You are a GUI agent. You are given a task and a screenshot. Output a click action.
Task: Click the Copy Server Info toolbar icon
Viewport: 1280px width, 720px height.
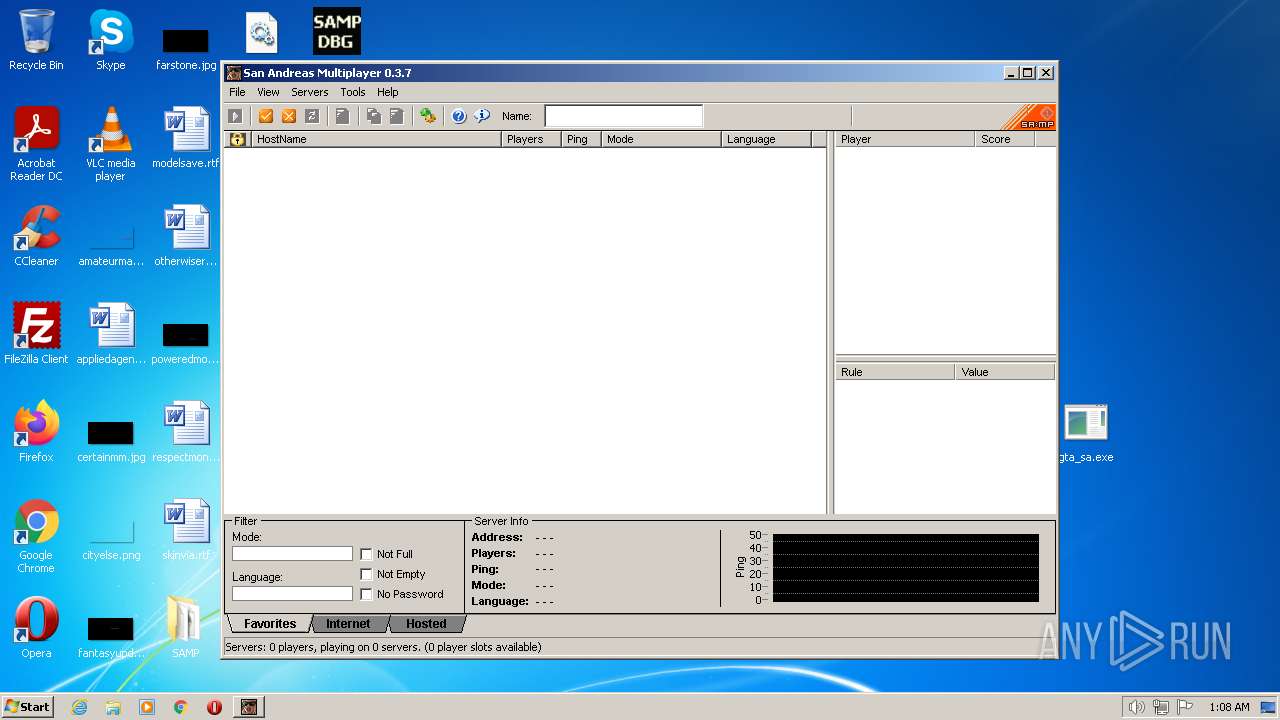pyautogui.click(x=373, y=116)
